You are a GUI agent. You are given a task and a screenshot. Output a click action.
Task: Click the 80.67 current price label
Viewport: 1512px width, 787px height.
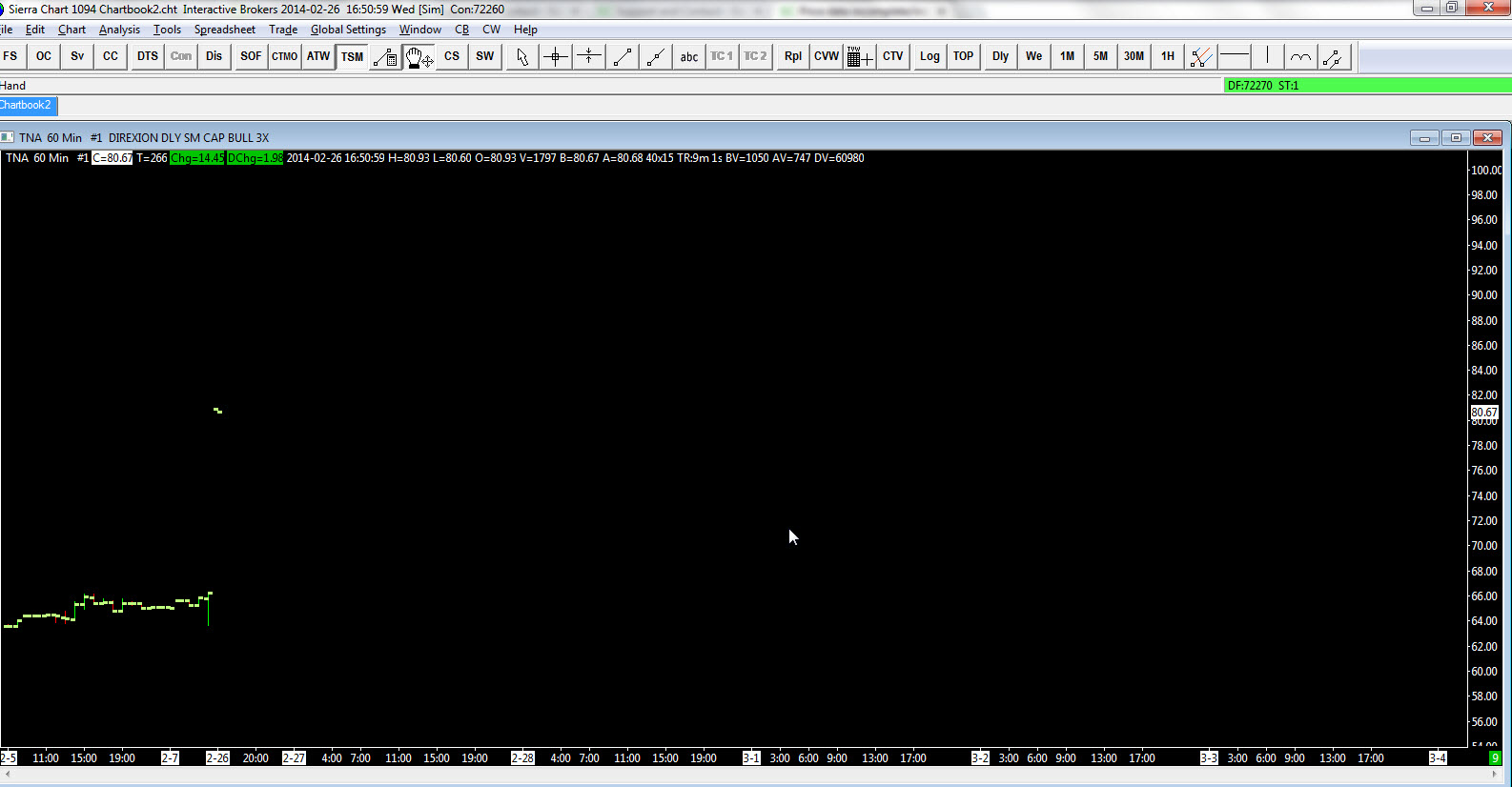click(x=1484, y=413)
